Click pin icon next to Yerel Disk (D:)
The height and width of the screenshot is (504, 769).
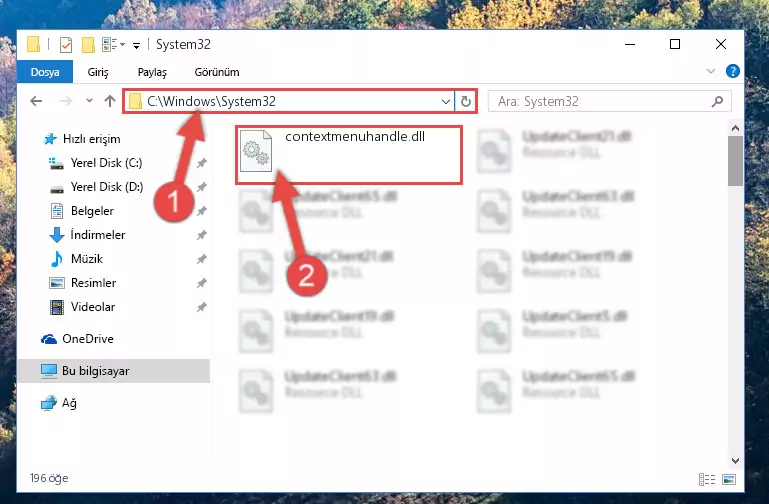pos(202,187)
